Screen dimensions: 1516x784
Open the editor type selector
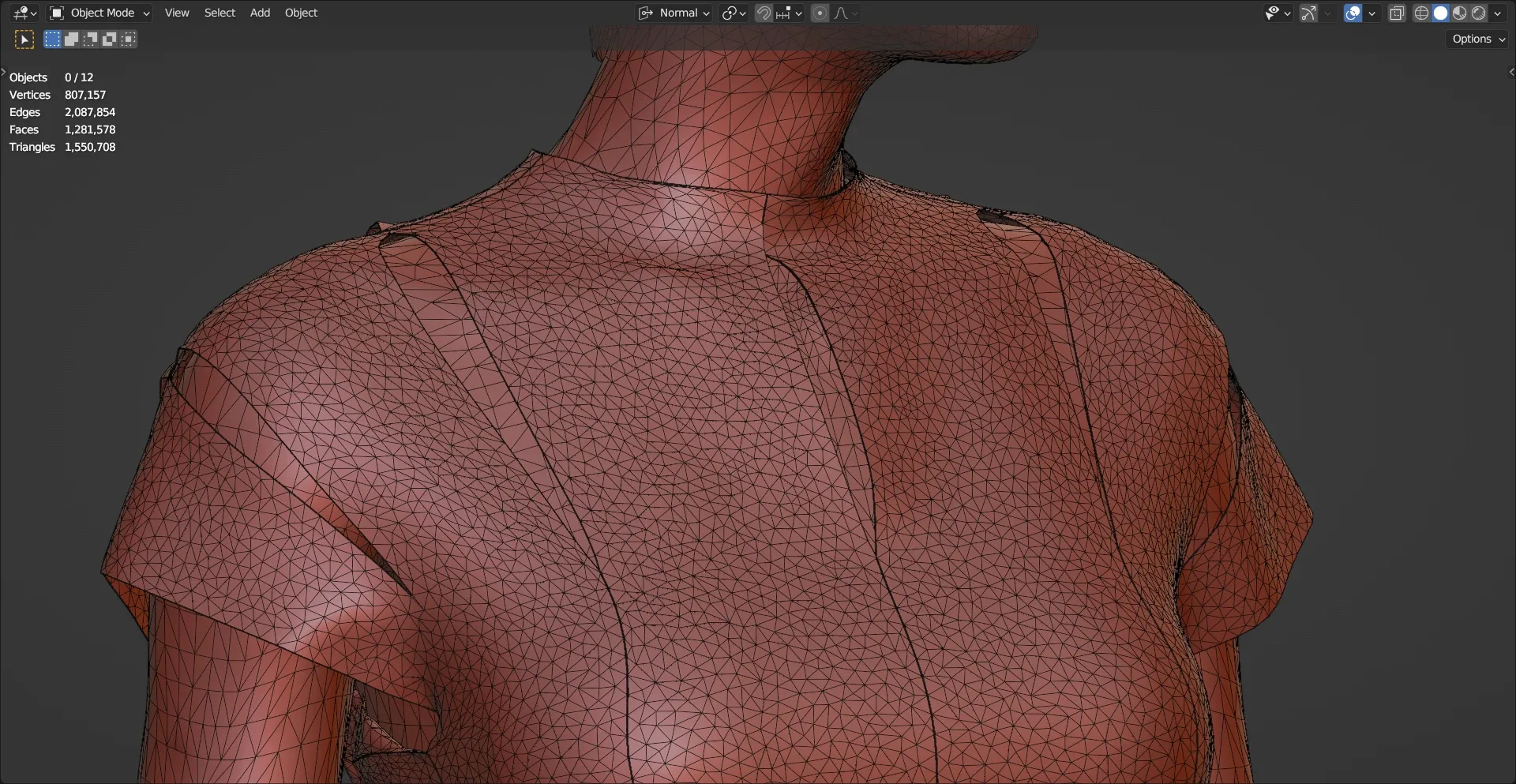24,13
